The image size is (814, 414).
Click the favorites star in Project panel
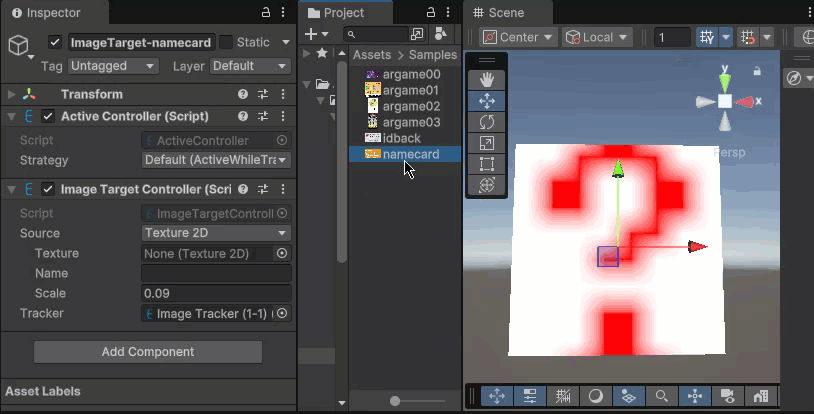point(322,53)
